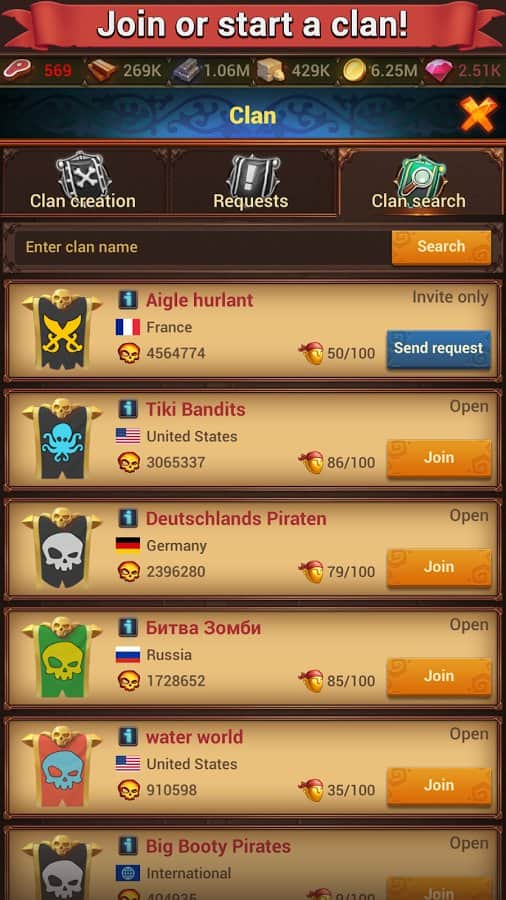Viewport: 506px width, 900px height.
Task: Open info icon for Aigle hurlant clan
Action: (x=127, y=300)
